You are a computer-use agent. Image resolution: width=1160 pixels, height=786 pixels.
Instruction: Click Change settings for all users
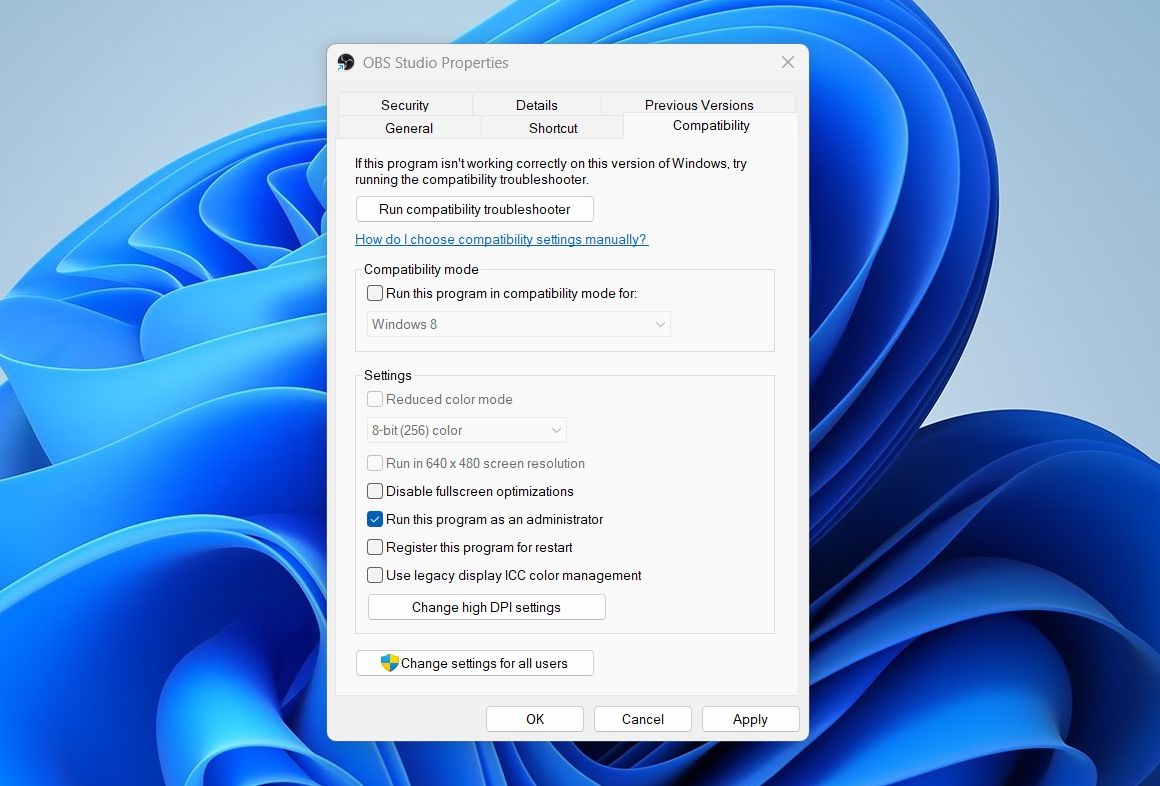474,663
